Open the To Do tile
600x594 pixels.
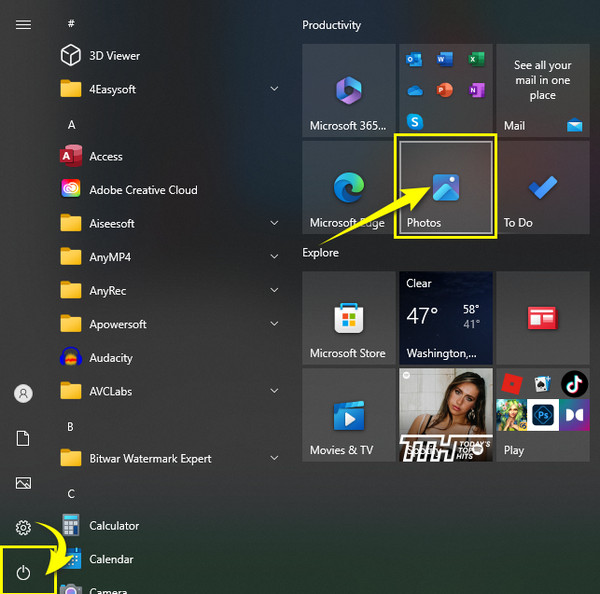click(x=543, y=188)
